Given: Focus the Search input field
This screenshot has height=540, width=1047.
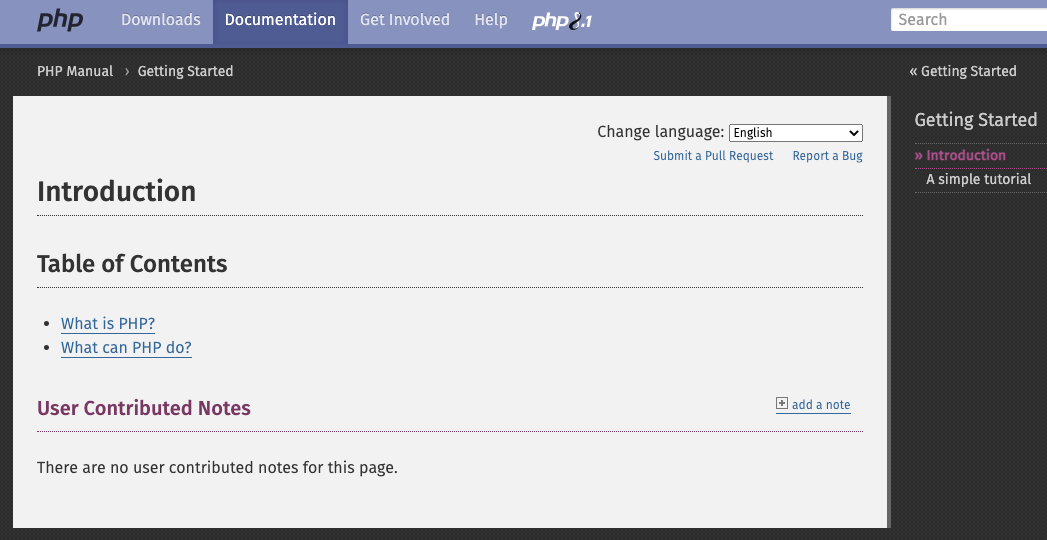Looking at the screenshot, I should (969, 20).
